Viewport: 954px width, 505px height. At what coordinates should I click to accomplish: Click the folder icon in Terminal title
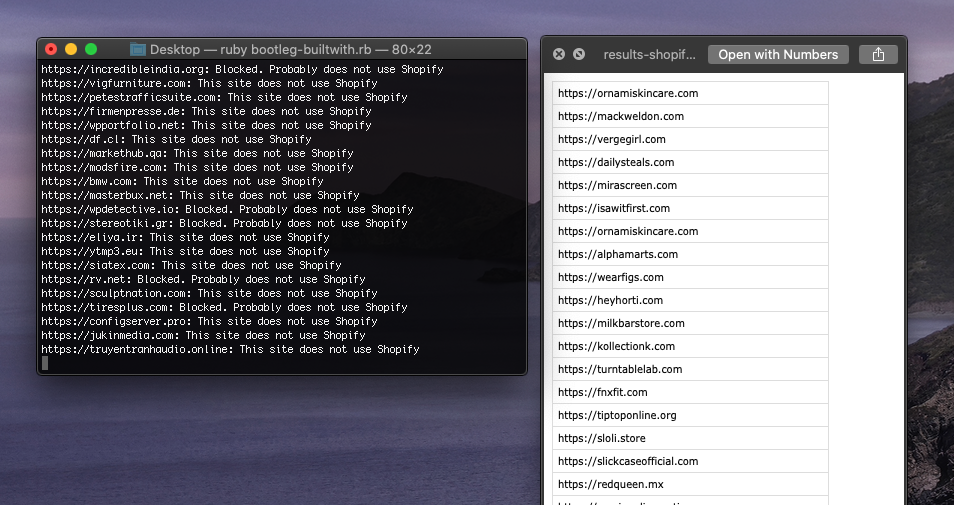pyautogui.click(x=138, y=49)
